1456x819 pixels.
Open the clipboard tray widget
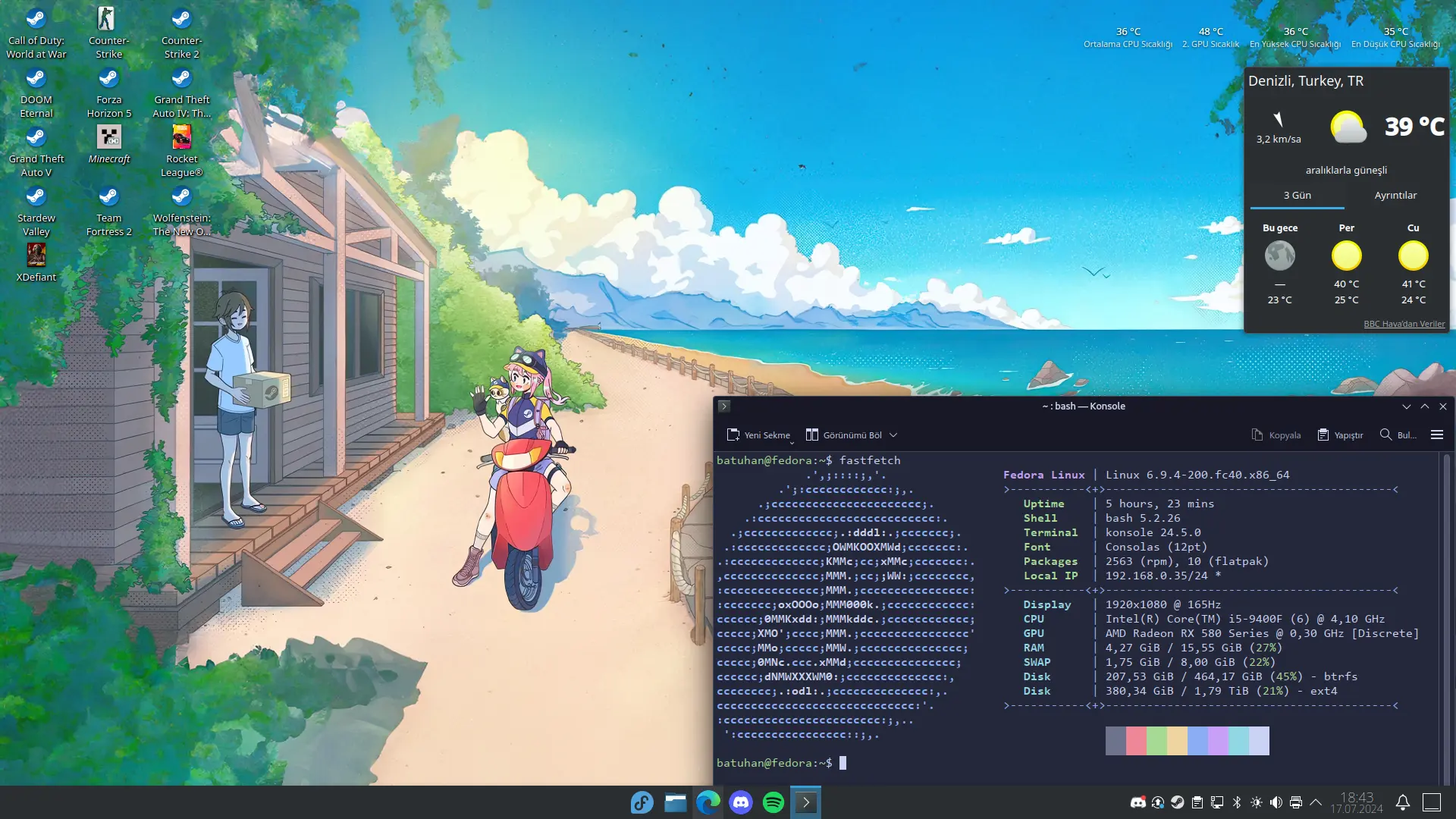(1197, 802)
